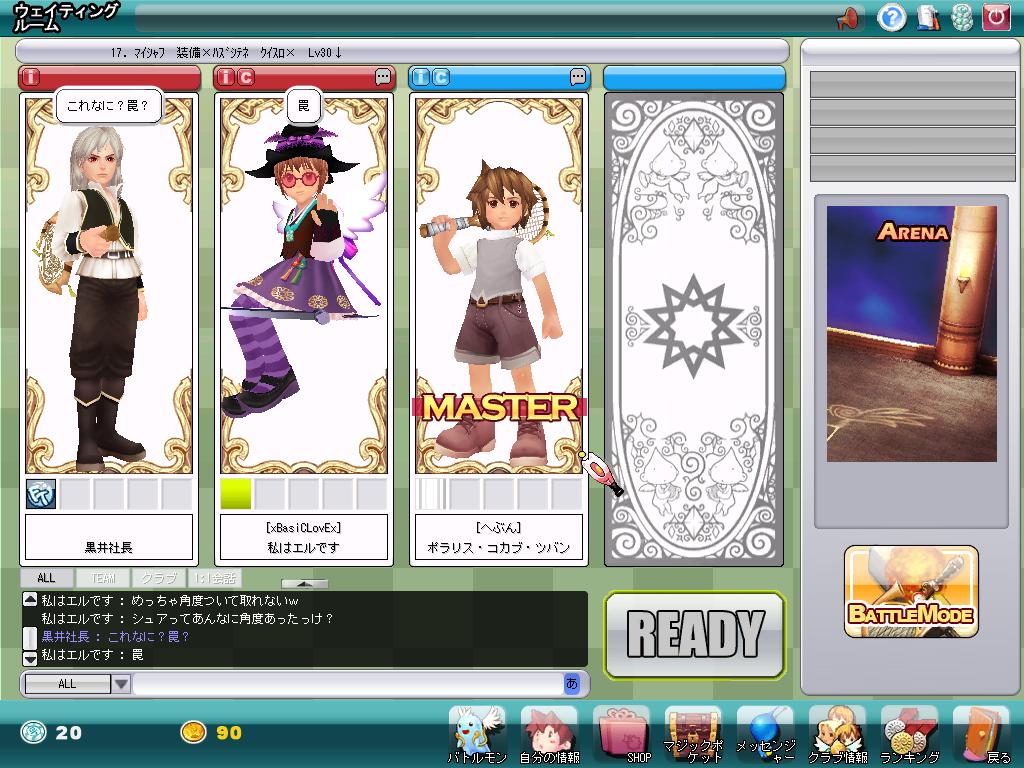The image size is (1024, 768).
Task: Open the ランキング rankings icon
Action: click(909, 732)
